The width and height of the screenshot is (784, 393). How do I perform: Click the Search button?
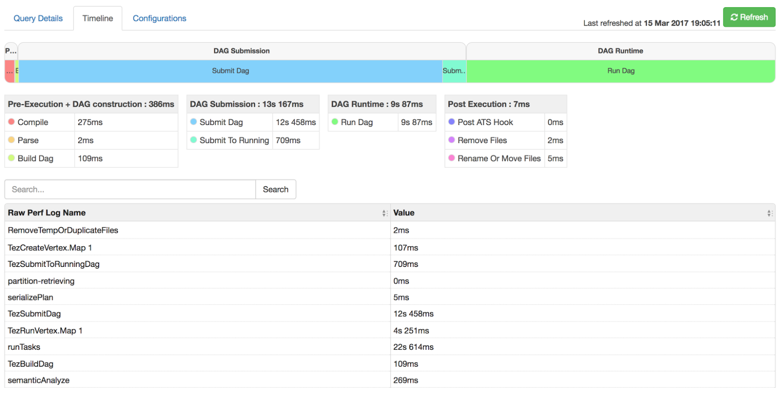(276, 190)
